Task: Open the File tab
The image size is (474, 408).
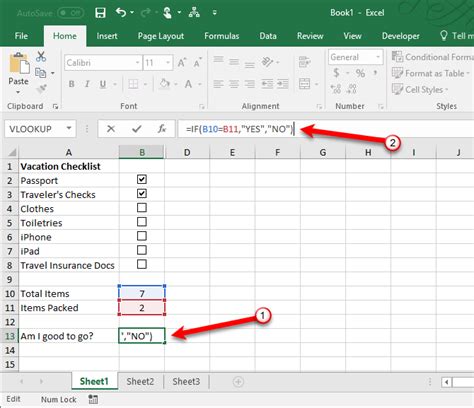Action: coord(21,36)
